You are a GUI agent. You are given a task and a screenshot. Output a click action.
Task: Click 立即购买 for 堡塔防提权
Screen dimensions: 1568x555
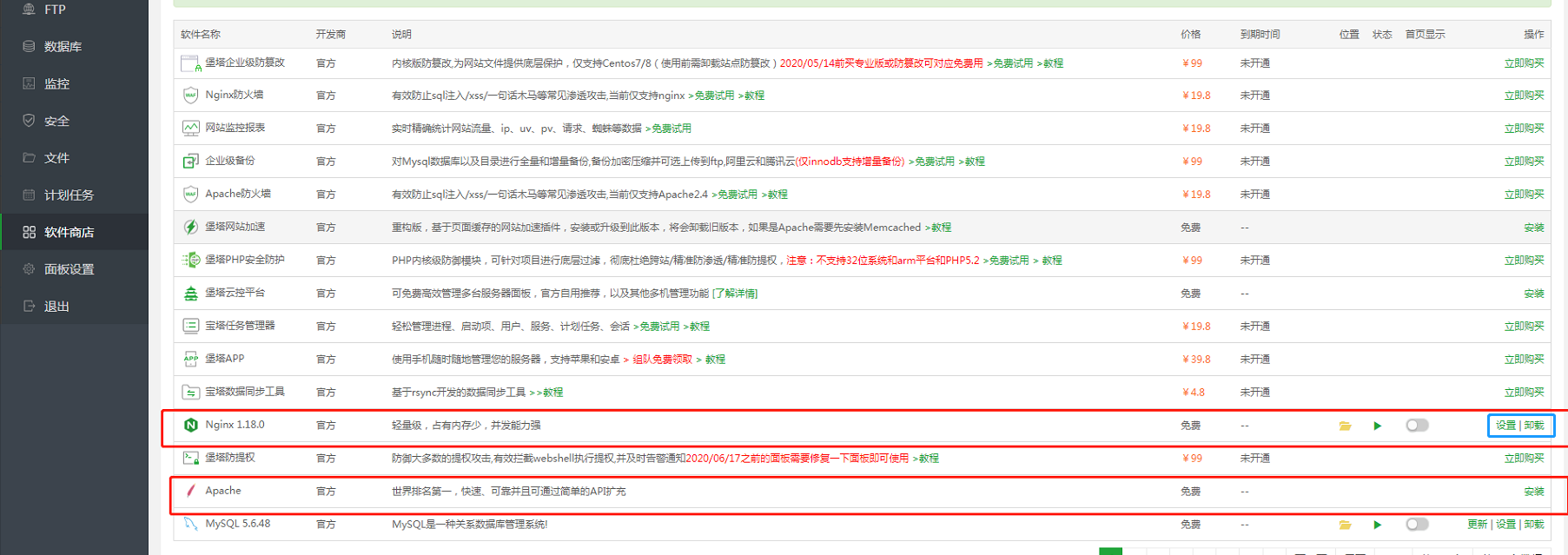coord(1524,459)
